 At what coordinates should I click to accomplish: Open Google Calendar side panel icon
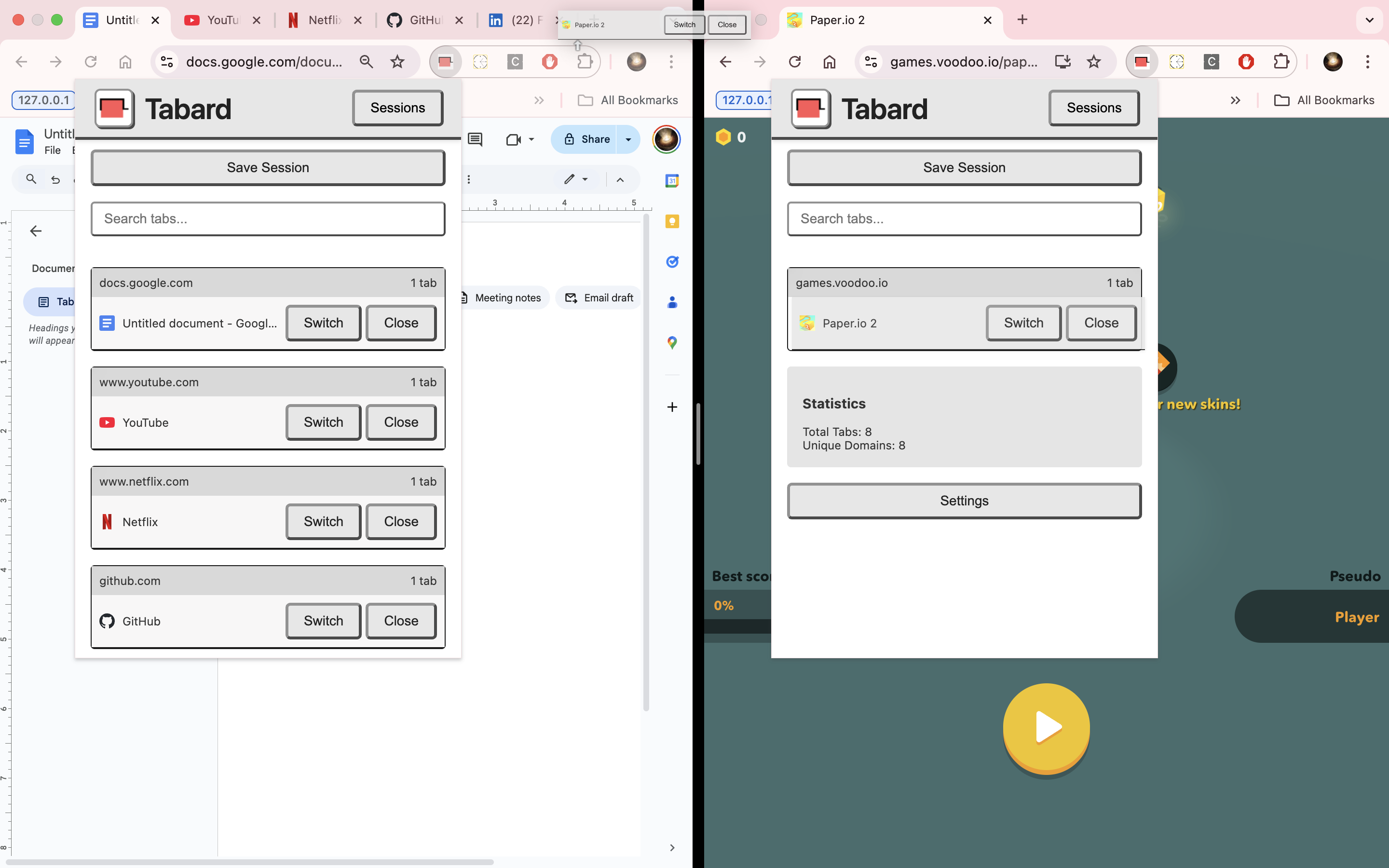coord(672,181)
